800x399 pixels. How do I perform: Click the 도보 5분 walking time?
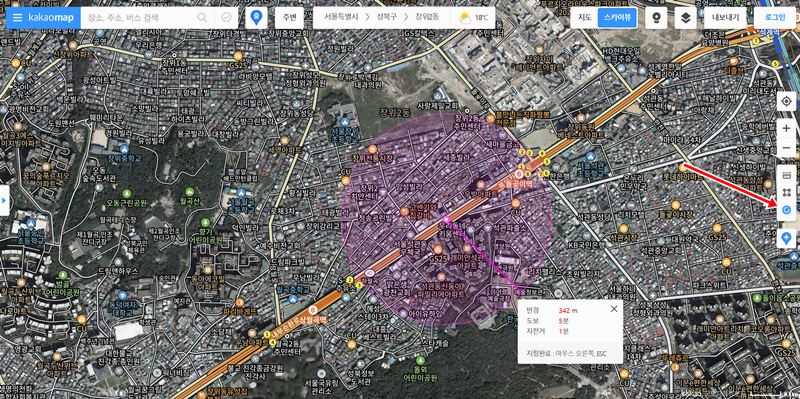[x=547, y=321]
